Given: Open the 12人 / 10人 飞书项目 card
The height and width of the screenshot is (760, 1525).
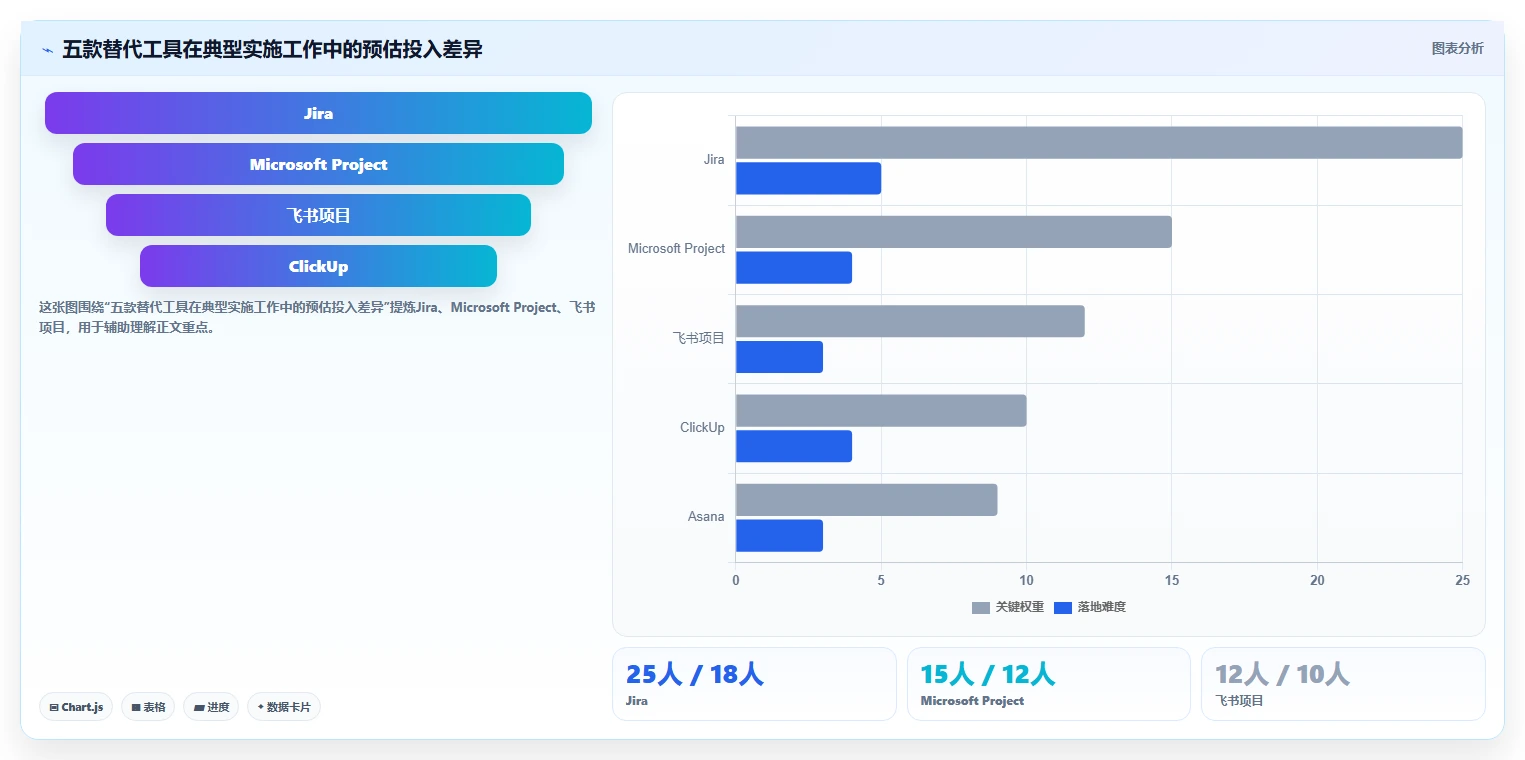Looking at the screenshot, I should 1343,684.
